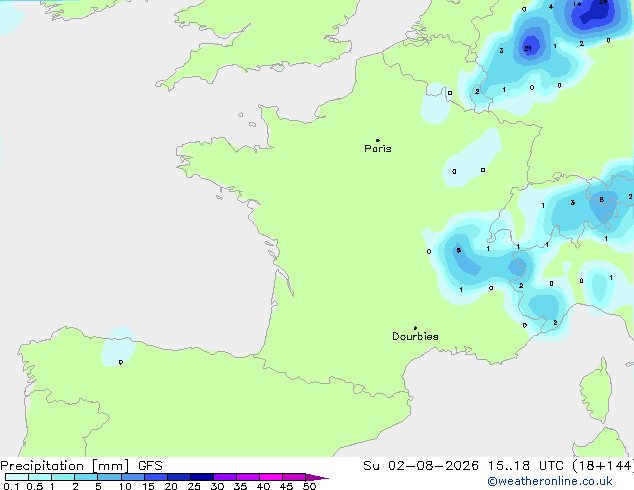Select the 40–45 mm magenta legend swatch
The height and width of the screenshot is (490, 634).
coord(271,477)
